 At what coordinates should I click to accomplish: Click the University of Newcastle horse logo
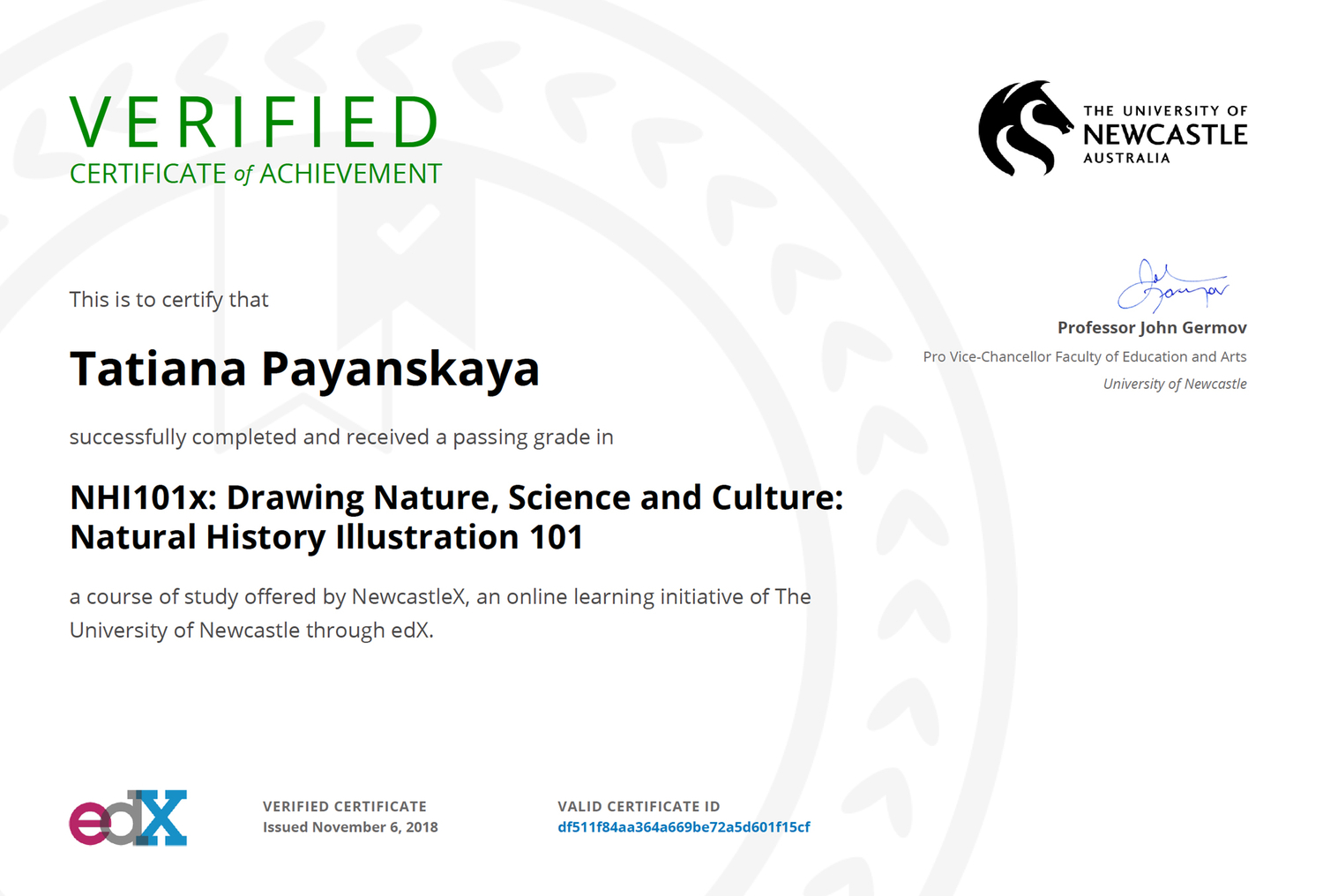1026,129
